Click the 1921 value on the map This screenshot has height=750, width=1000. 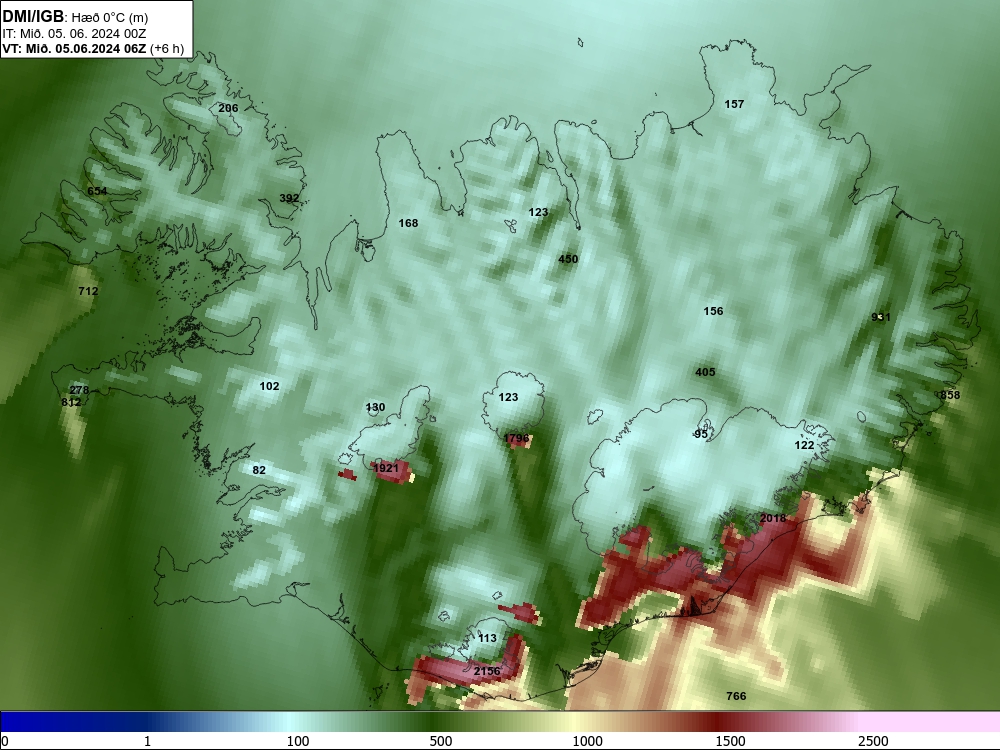click(x=385, y=468)
